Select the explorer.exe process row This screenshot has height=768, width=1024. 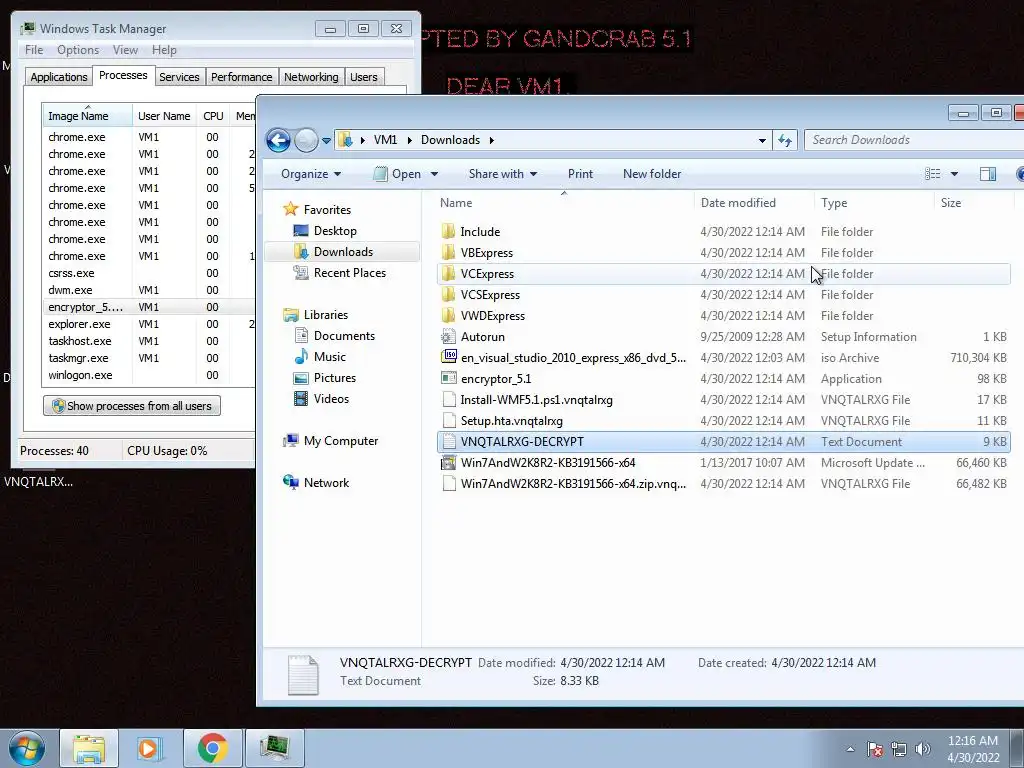[150, 324]
